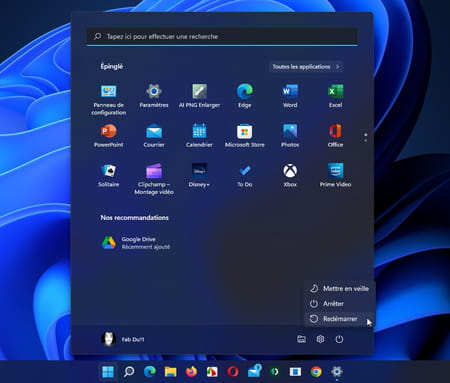Screen dimensions: 450x383
Task: Open the Photos app
Action: [x=290, y=136]
